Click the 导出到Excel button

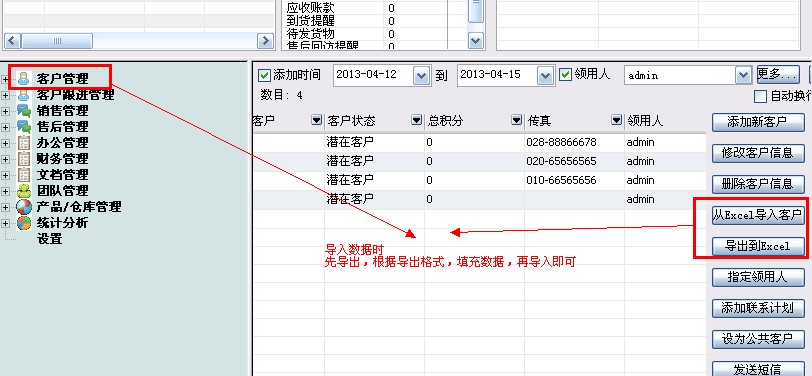[758, 247]
